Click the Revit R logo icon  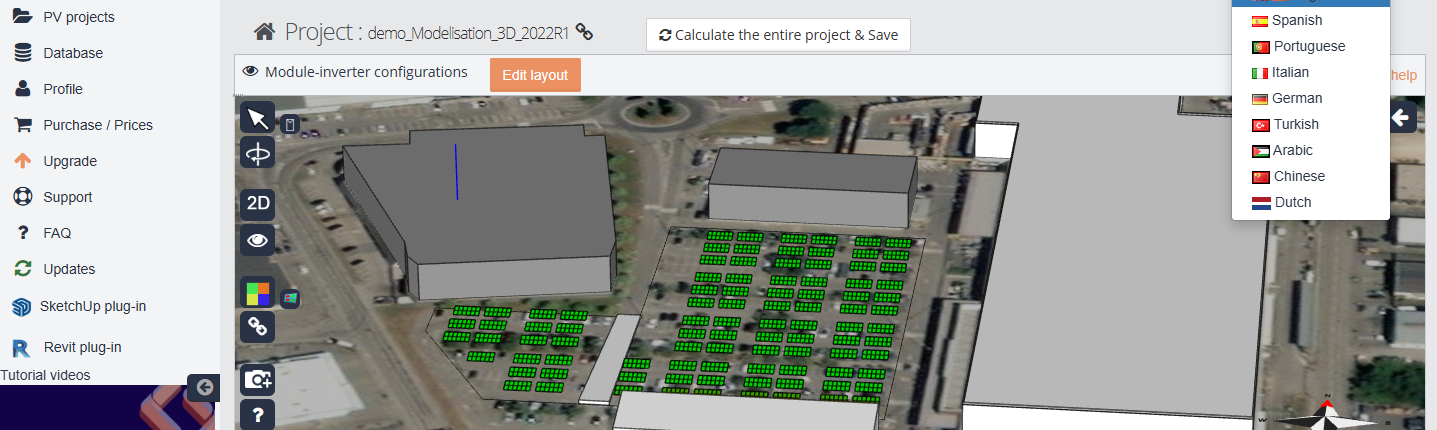pyautogui.click(x=21, y=348)
